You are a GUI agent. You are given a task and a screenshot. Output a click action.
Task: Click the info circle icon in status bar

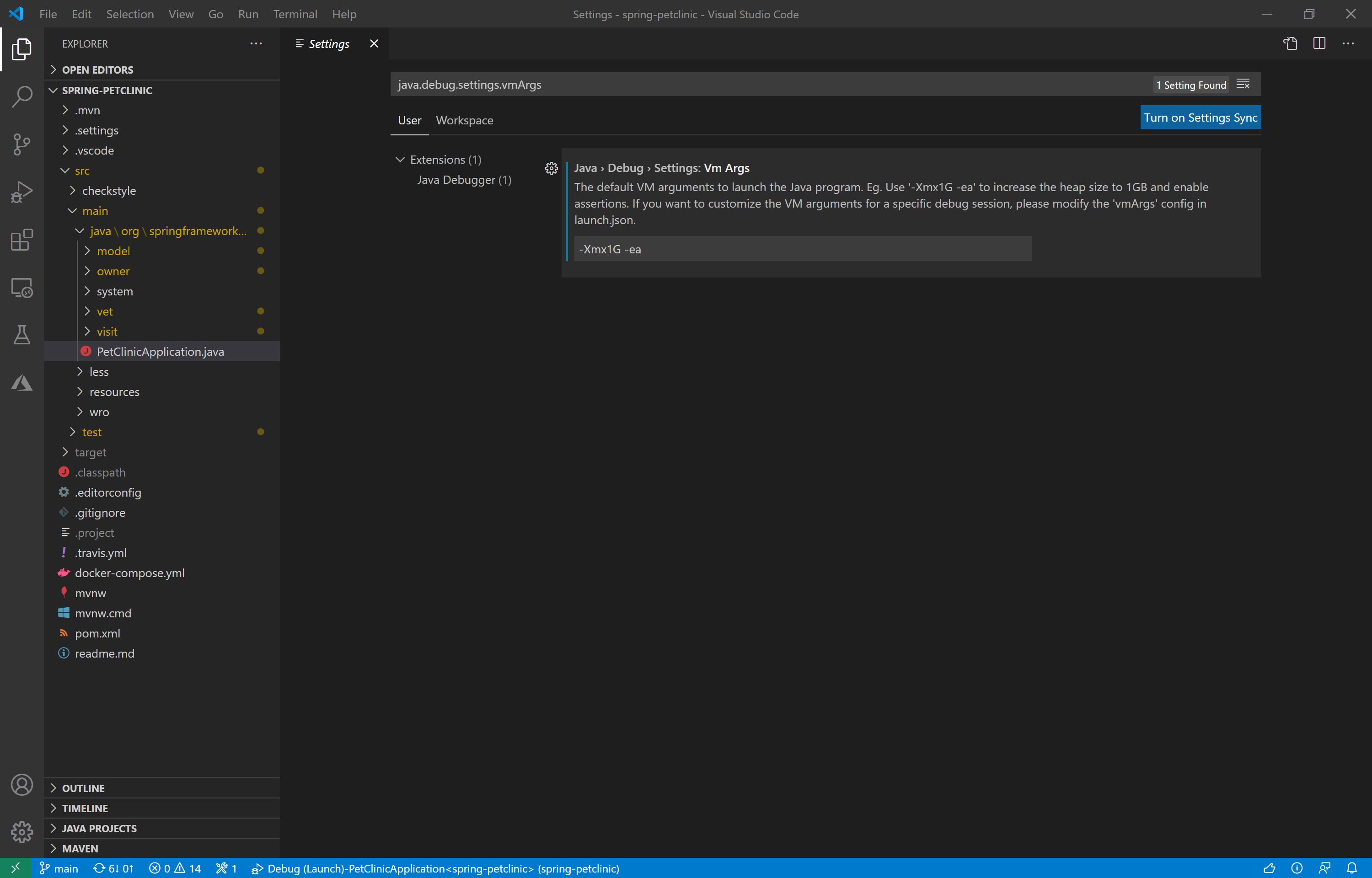point(1297,868)
